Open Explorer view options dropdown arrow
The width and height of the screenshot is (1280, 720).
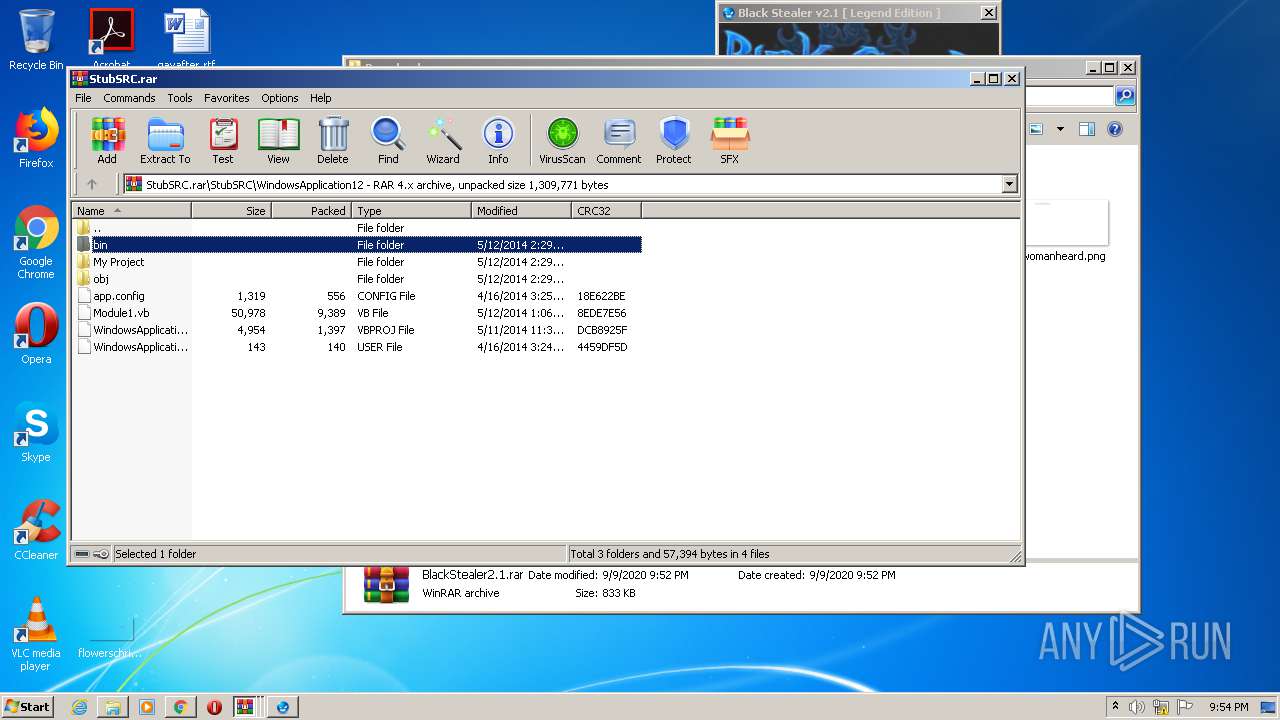coord(1060,129)
